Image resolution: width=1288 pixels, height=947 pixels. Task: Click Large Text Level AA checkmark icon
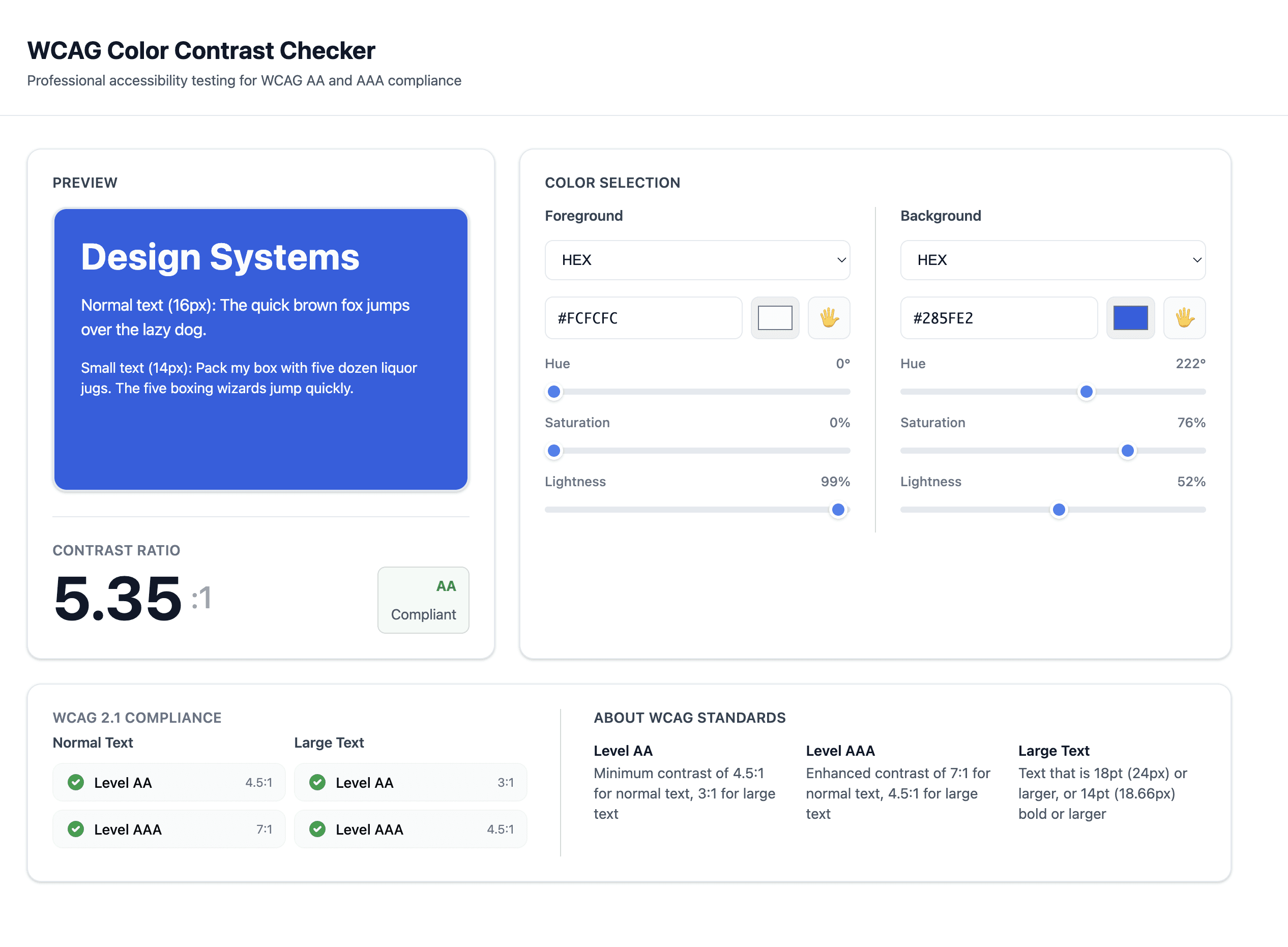pyautogui.click(x=317, y=782)
